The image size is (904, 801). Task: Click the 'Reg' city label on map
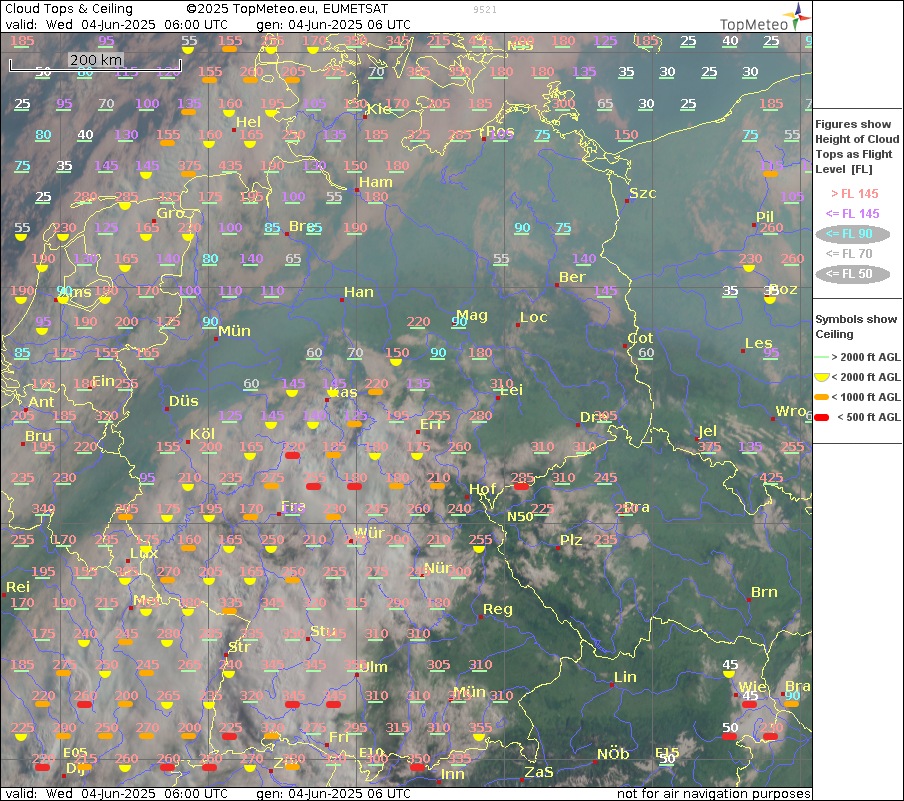click(497, 610)
